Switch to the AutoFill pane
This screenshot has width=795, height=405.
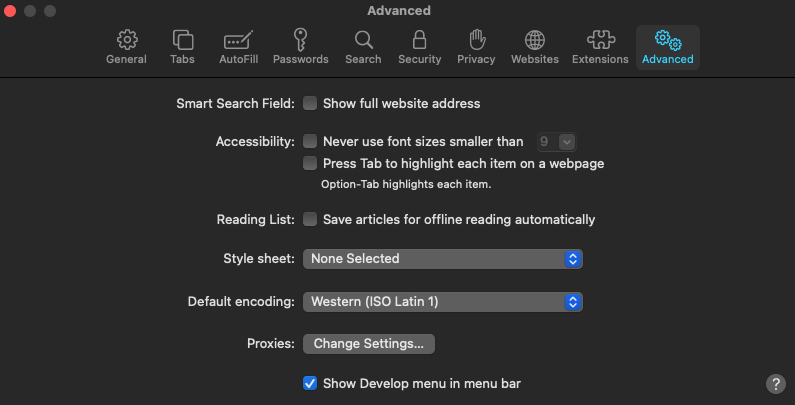pyautogui.click(x=238, y=48)
